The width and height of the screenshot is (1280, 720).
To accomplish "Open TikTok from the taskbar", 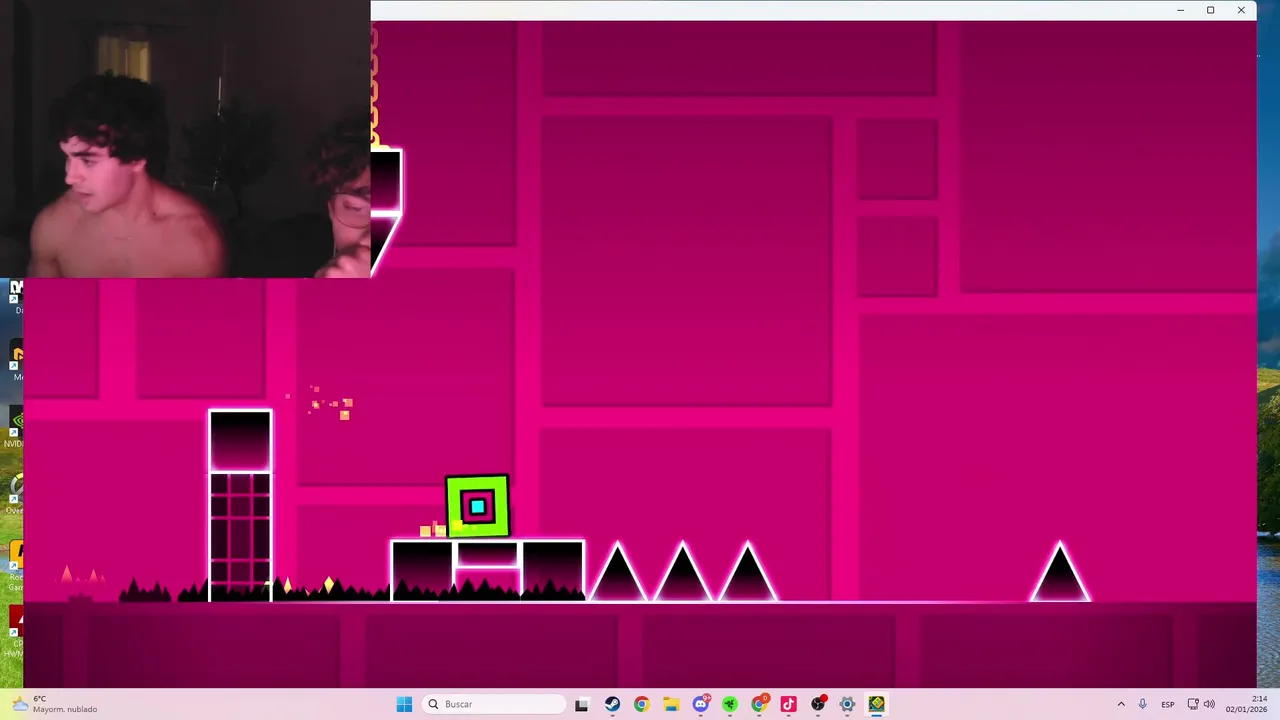I will 788,704.
